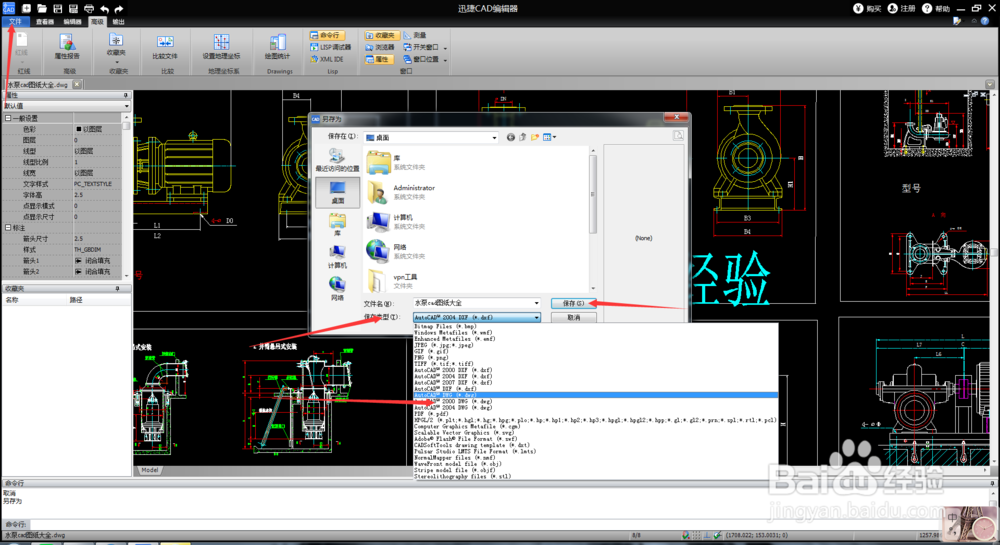Viewport: 1000px width, 545px height.
Task: Expand the 窗口位置 dropdown
Action: pos(445,60)
